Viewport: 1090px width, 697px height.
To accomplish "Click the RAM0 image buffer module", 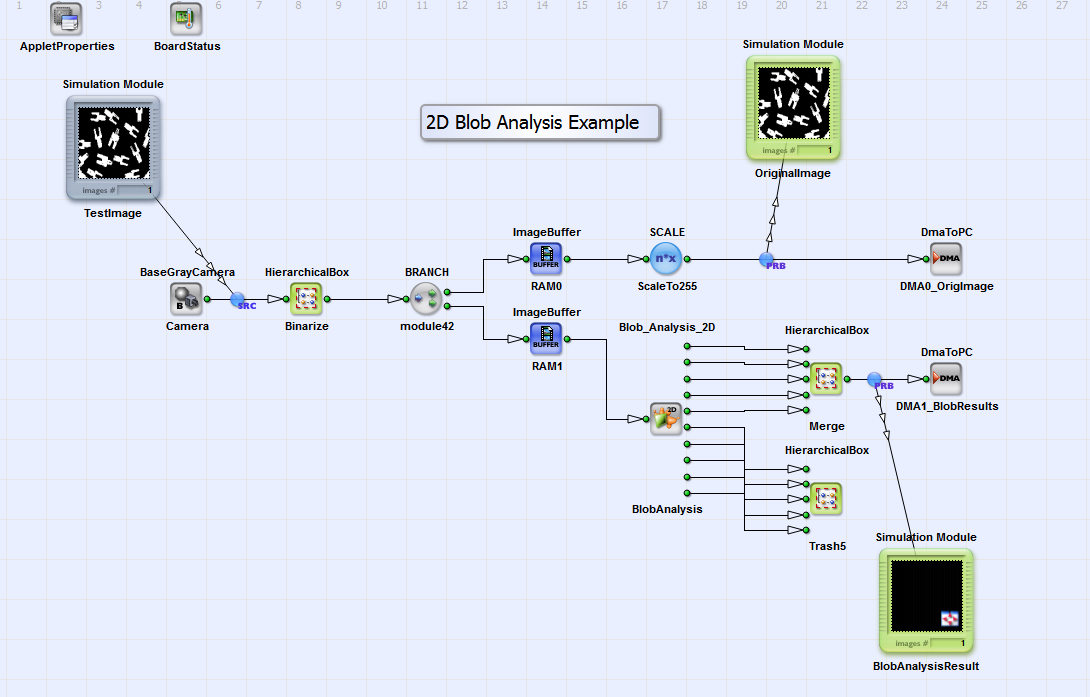I will pos(546,258).
